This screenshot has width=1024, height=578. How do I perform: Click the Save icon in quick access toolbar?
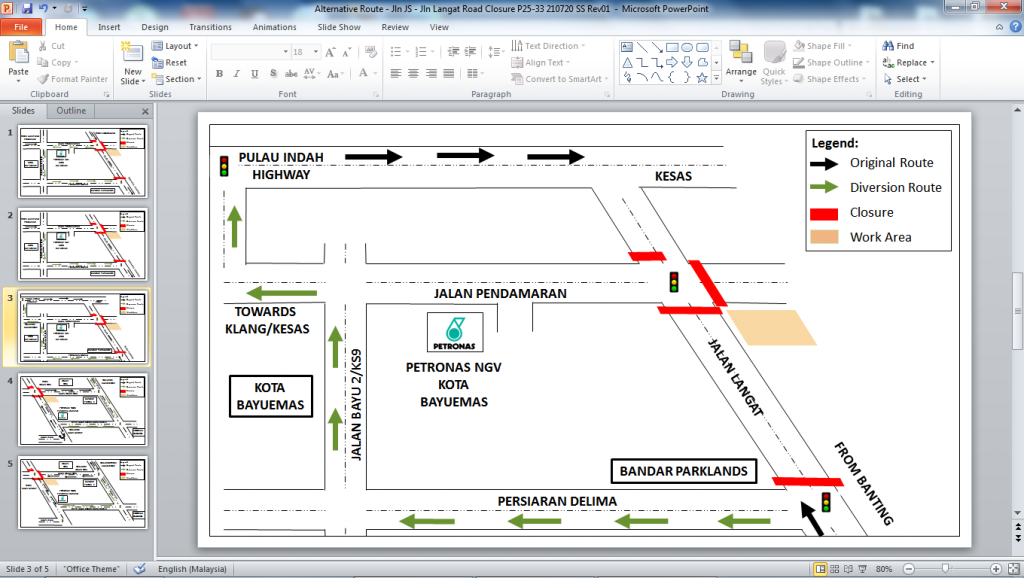tap(27, 8)
